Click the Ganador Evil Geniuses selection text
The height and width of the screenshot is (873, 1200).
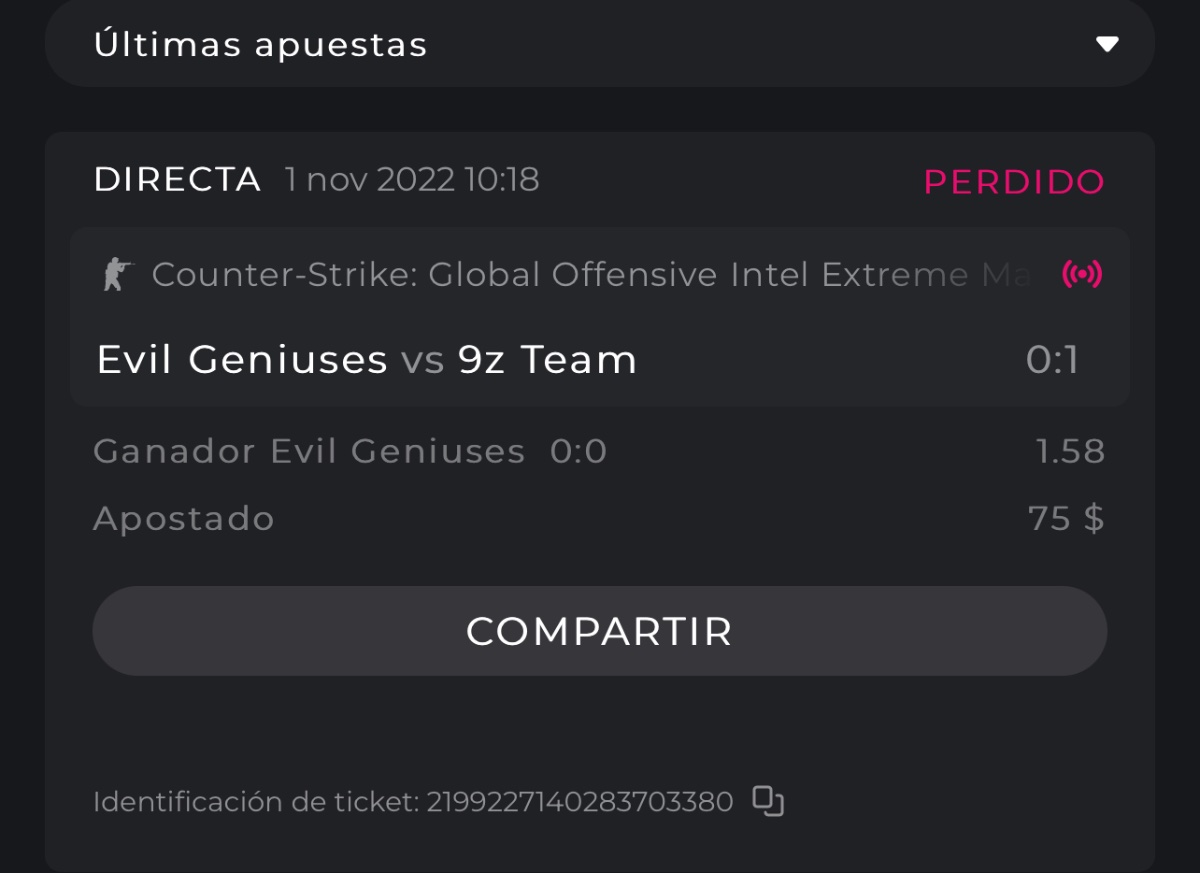pos(309,452)
